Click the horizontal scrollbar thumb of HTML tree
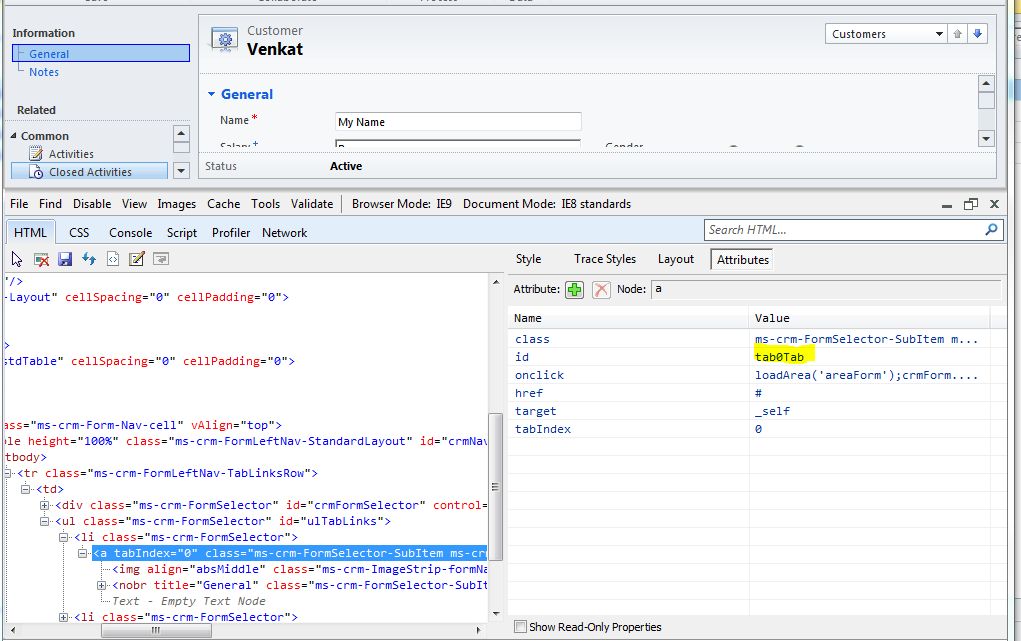Screen dimensions: 1021x641 [x=156, y=630]
